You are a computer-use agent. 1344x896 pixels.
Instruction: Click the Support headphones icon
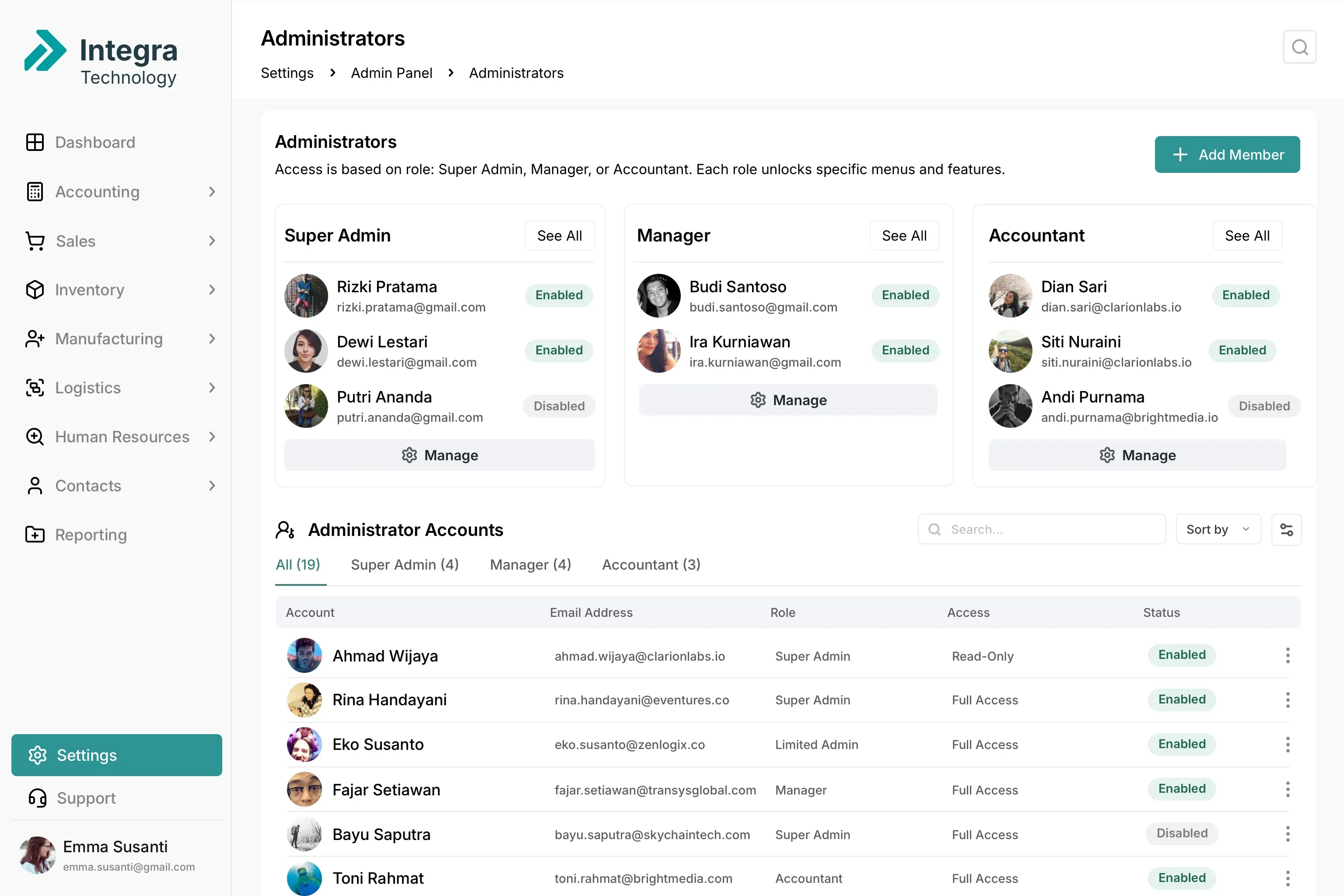(x=37, y=798)
